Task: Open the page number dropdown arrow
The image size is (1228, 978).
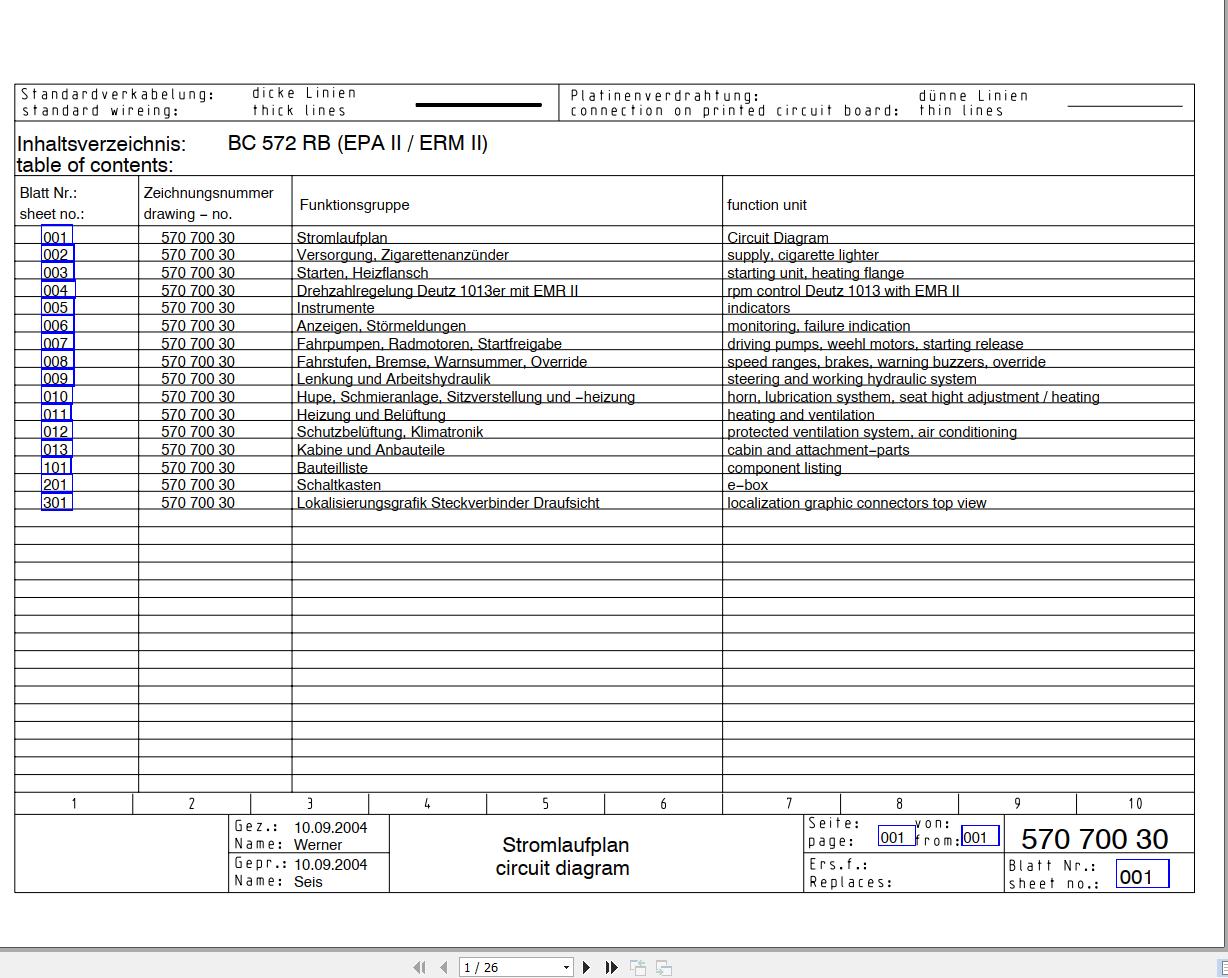Action: point(566,967)
